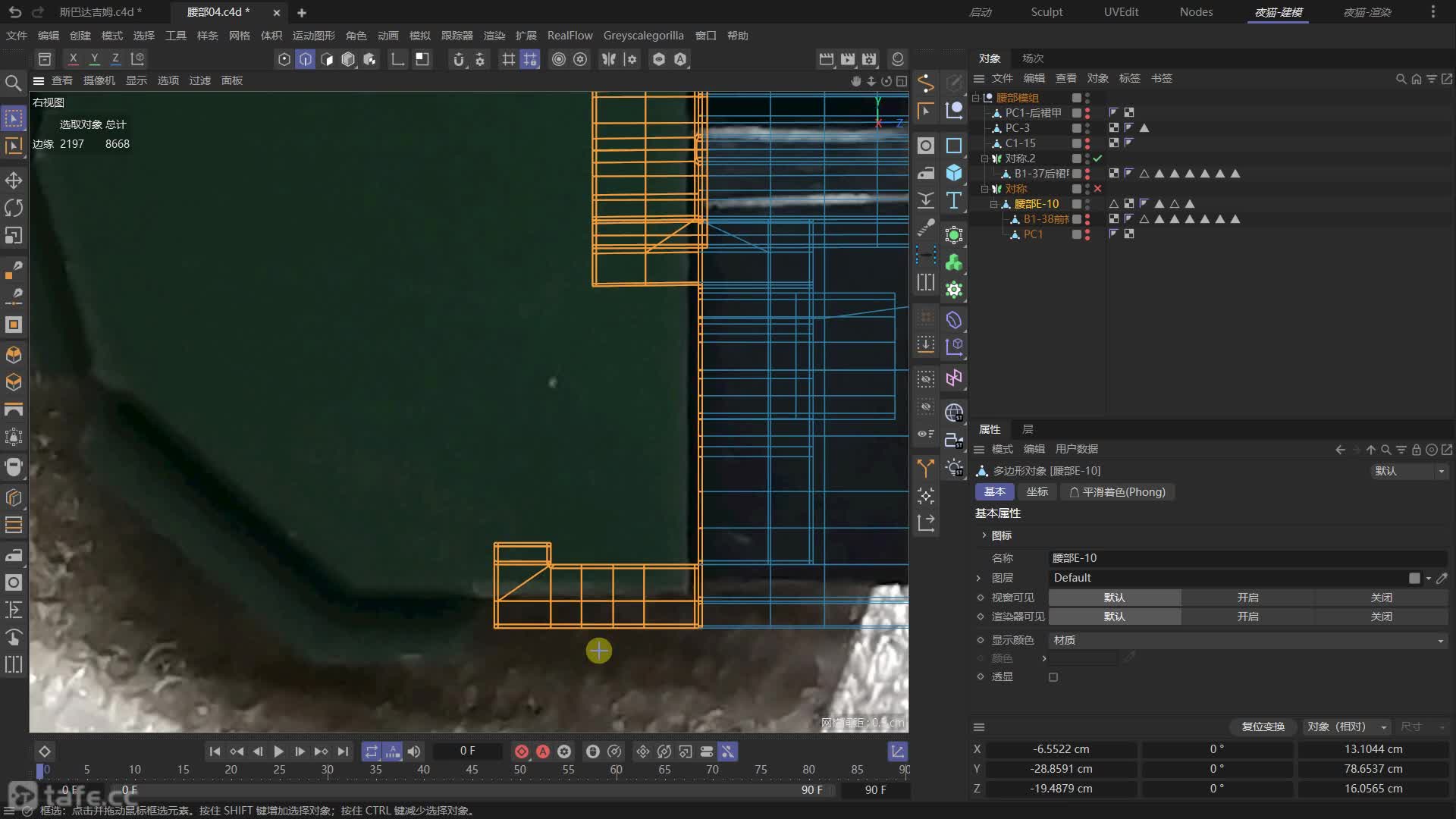
Task: Collapse the 对称.2 hierarchy
Action: 985,158
